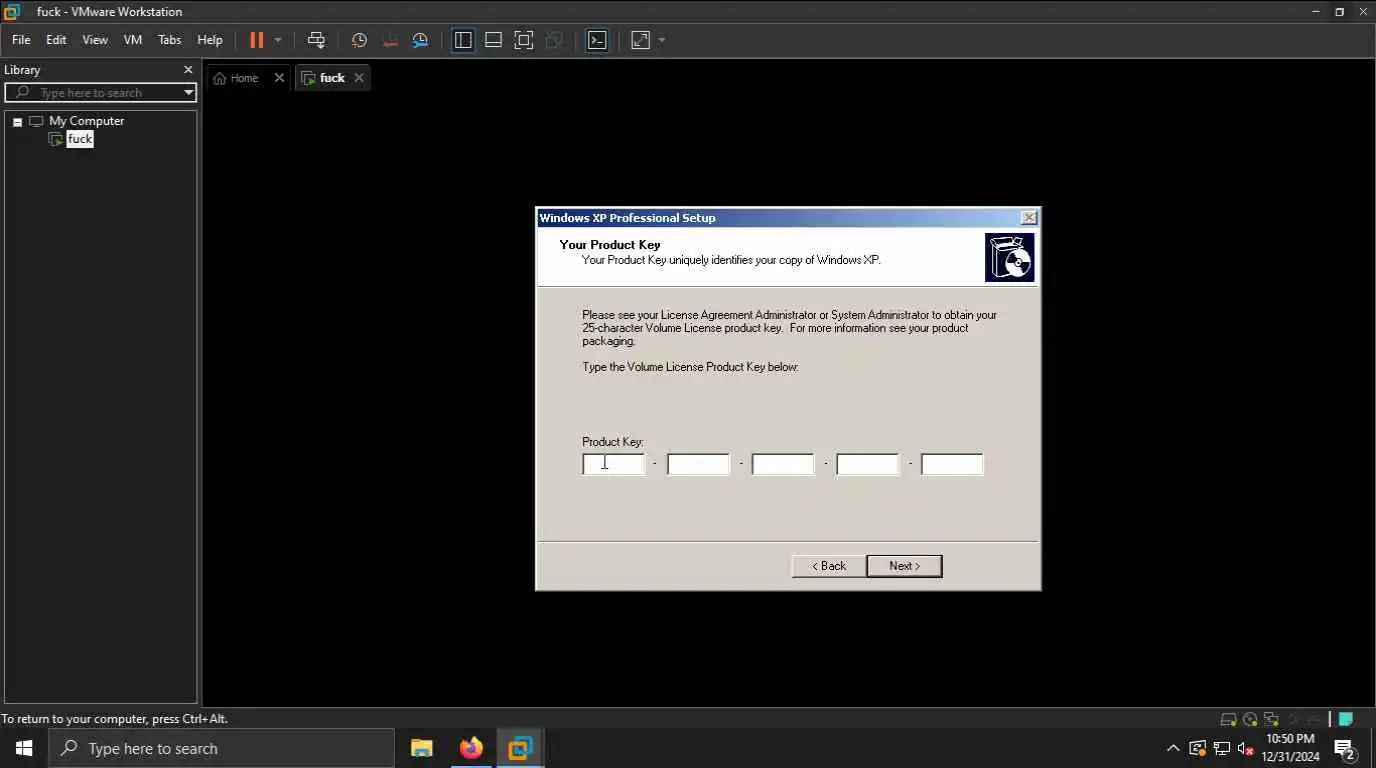
Task: Open the notification center icon
Action: (x=1345, y=748)
